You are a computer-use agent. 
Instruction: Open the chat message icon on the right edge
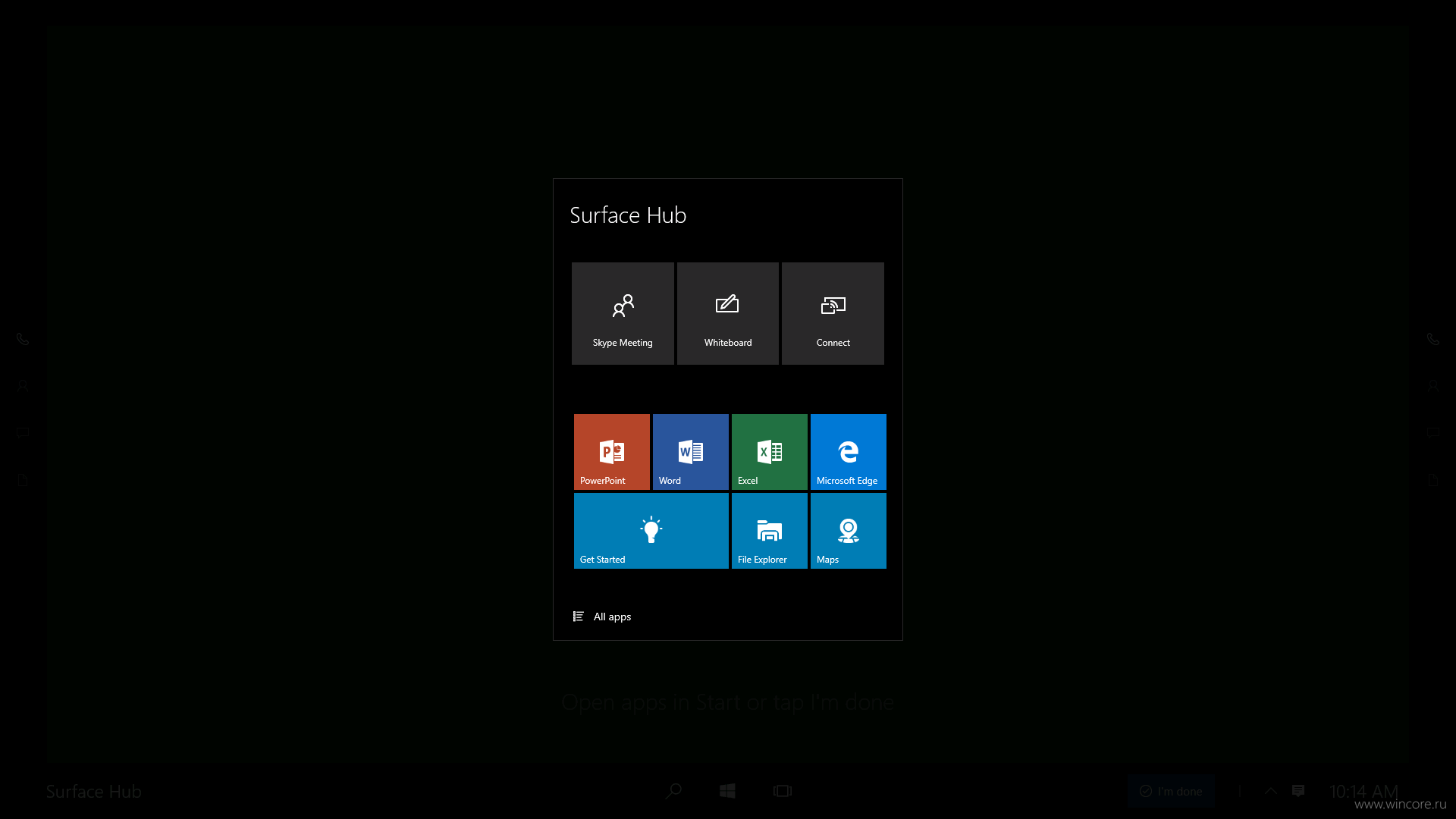point(1433,433)
